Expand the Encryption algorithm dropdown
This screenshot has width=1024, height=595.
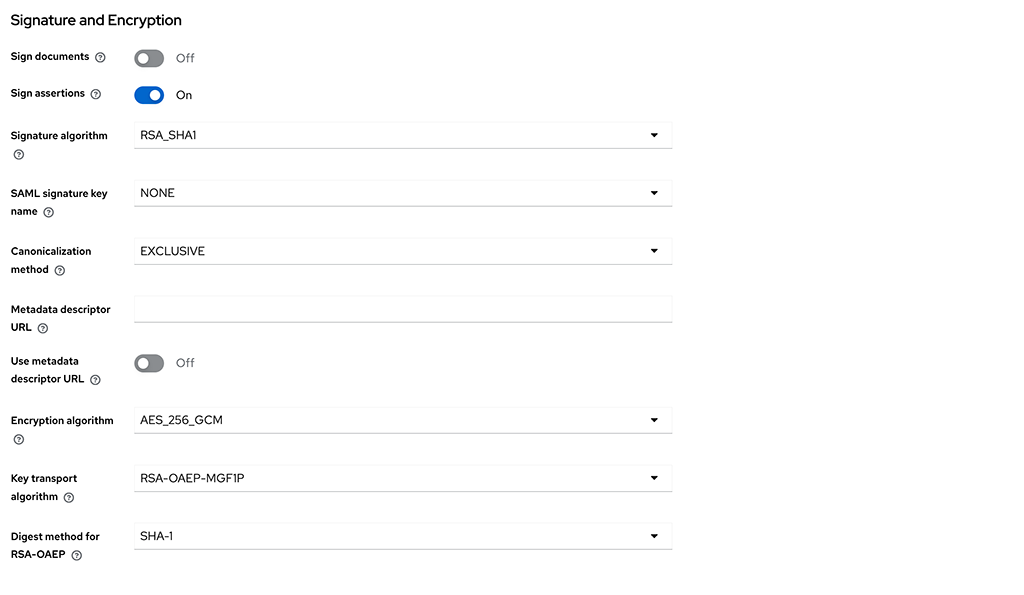(655, 419)
